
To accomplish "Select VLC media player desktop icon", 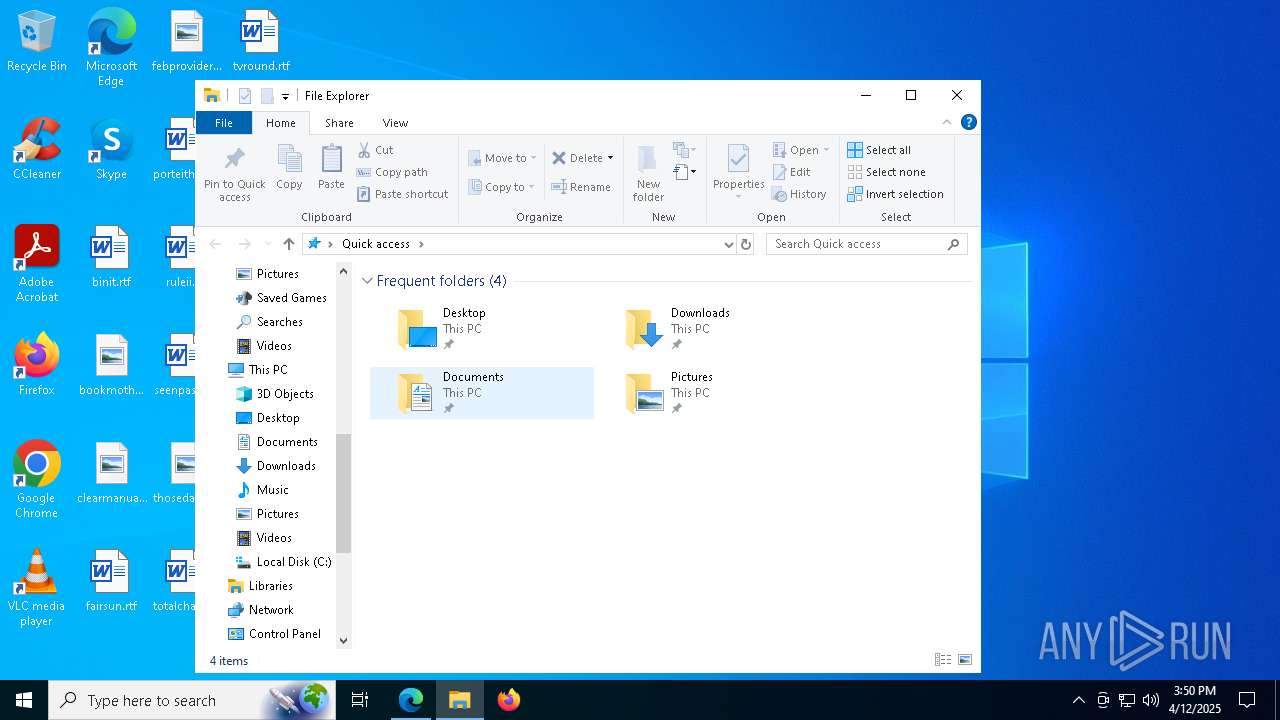I will [x=37, y=588].
